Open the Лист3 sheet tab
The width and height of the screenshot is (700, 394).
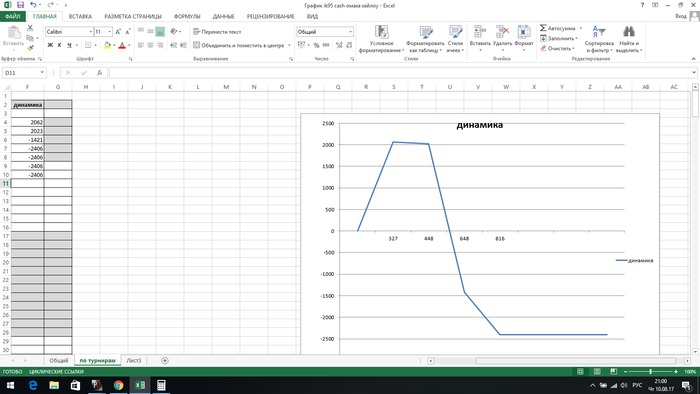[x=133, y=361]
